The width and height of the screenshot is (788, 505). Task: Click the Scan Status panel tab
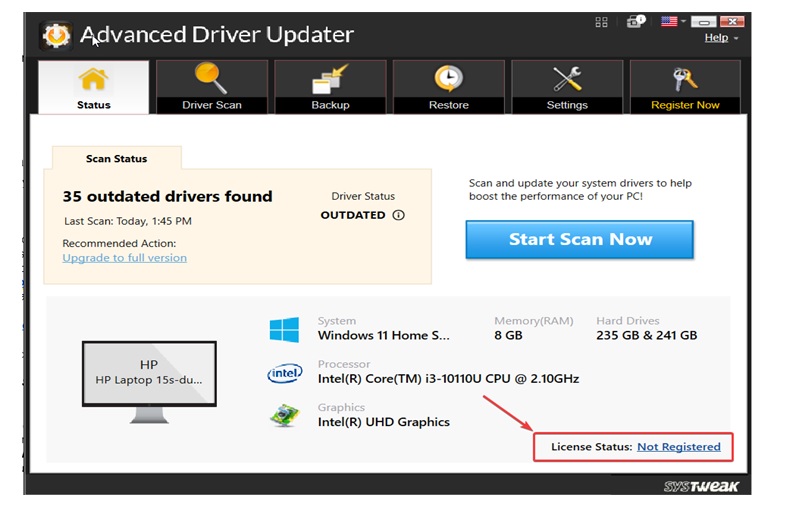(117, 158)
